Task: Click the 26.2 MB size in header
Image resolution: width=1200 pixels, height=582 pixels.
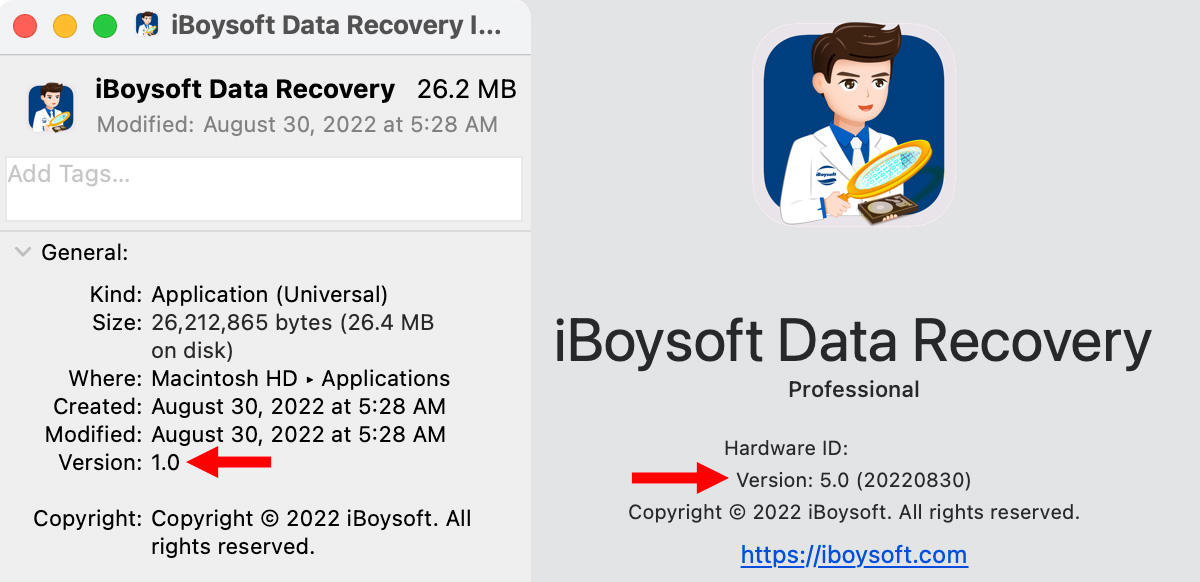Action: [466, 89]
